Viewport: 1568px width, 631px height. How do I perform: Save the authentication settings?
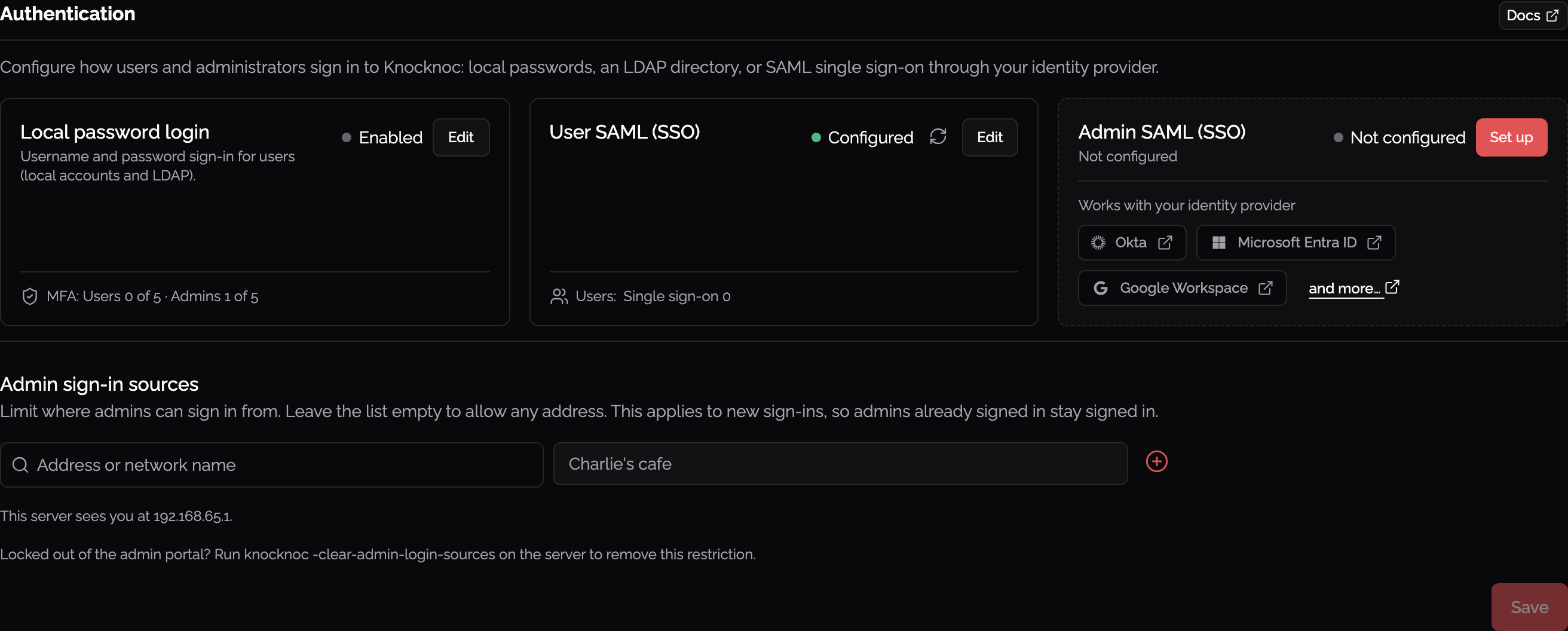coord(1529,607)
